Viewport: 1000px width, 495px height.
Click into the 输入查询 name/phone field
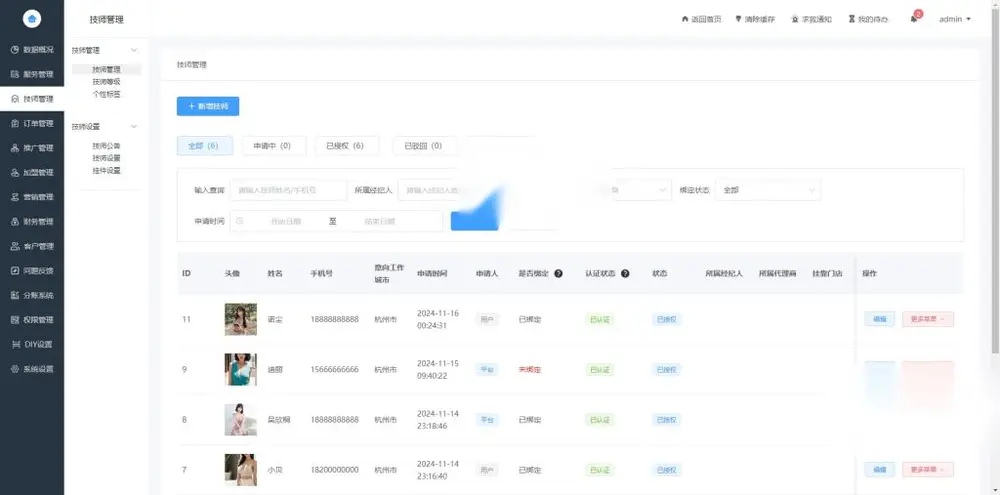[x=288, y=190]
